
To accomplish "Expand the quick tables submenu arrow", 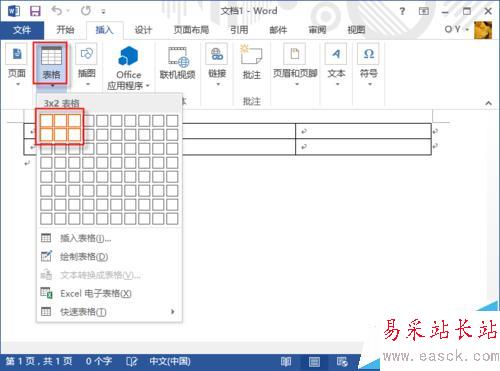I will tap(172, 312).
